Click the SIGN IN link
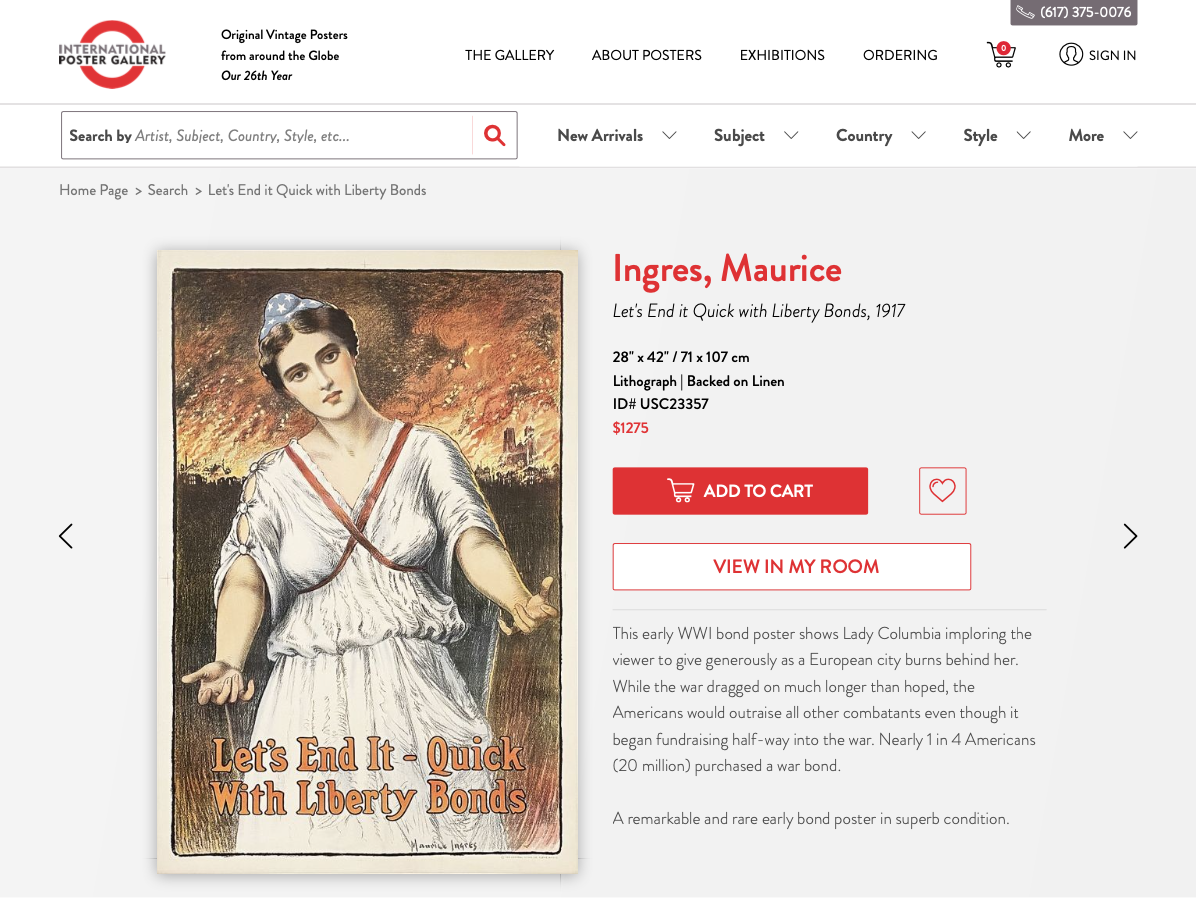The height and width of the screenshot is (898, 1196). point(1112,55)
